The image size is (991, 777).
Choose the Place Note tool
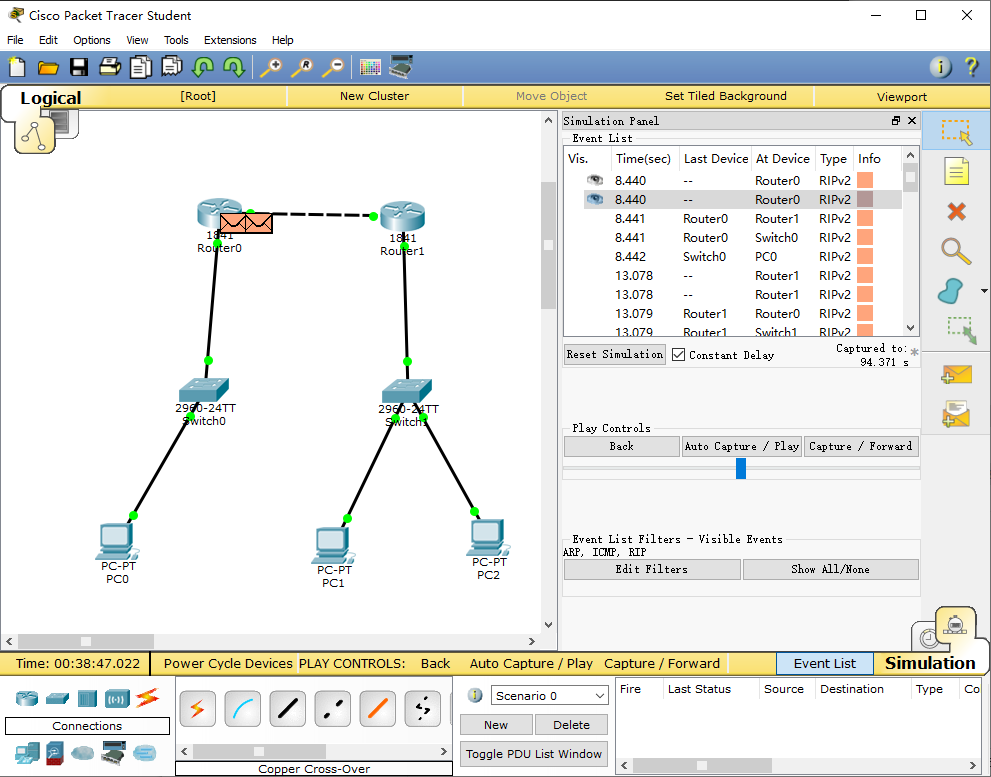(956, 171)
